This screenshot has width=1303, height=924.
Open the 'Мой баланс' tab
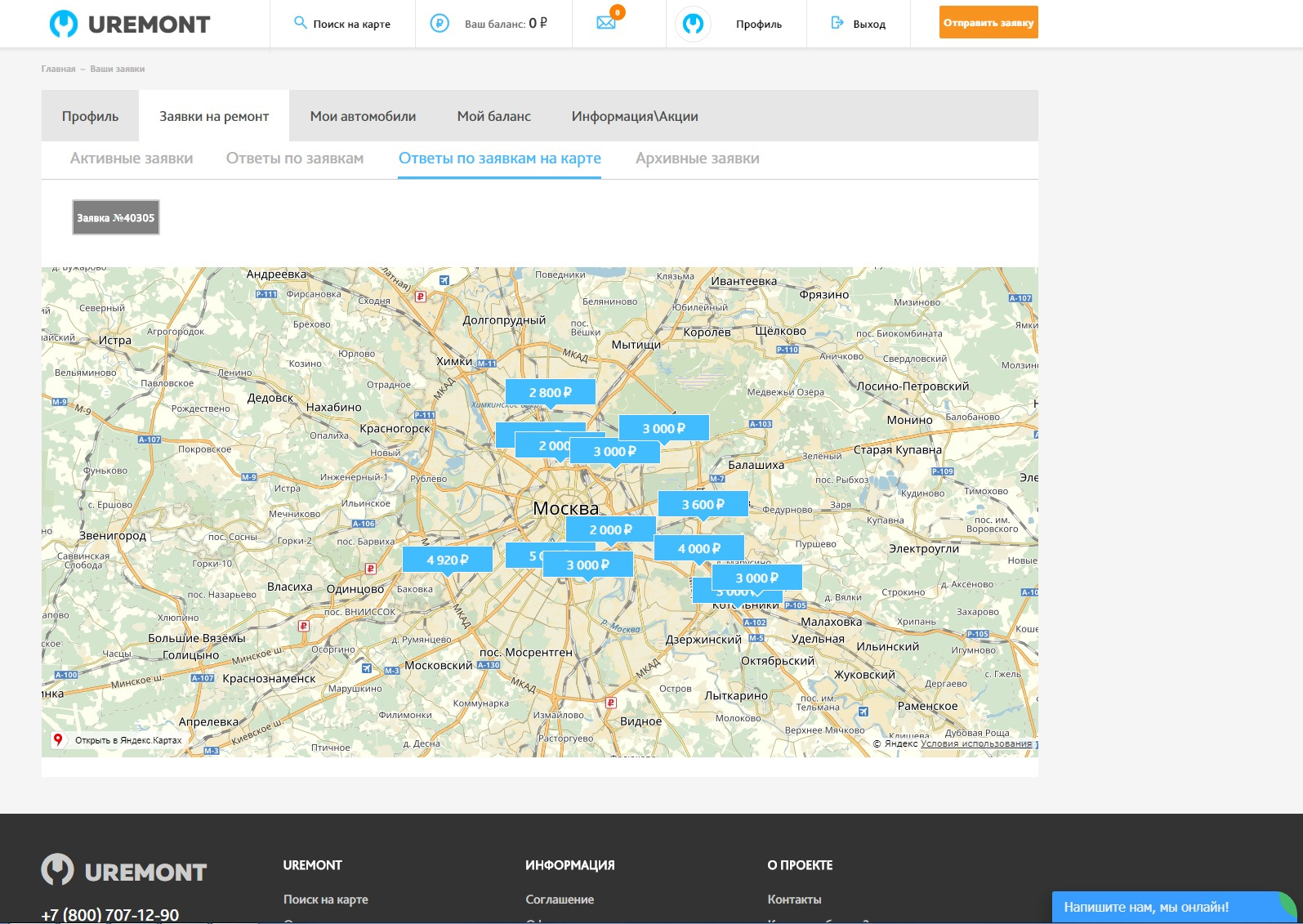pyautogui.click(x=493, y=116)
